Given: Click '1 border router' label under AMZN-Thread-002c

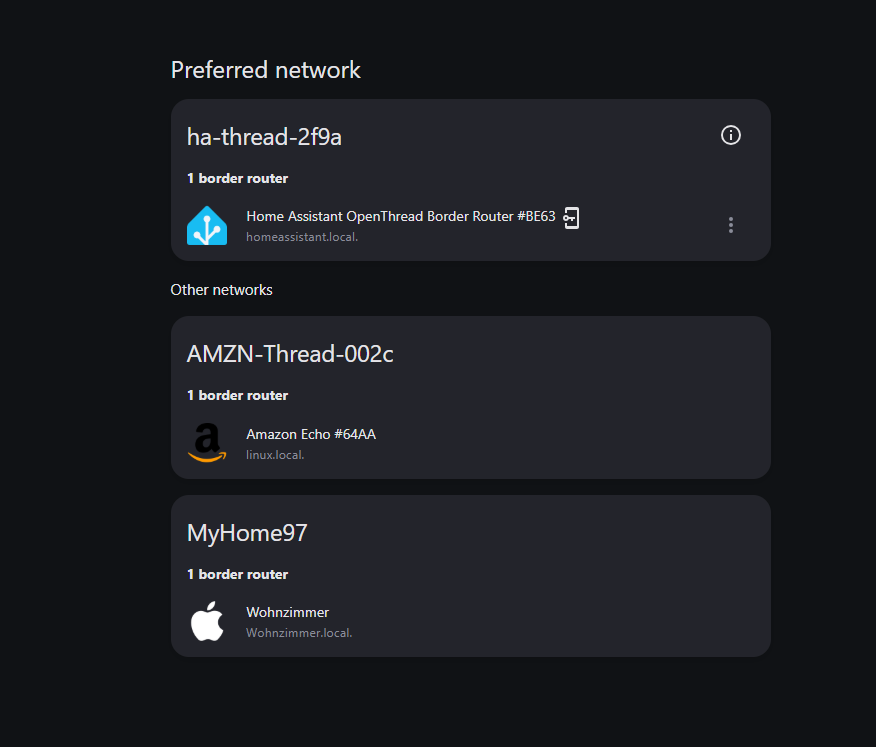Looking at the screenshot, I should tap(237, 396).
